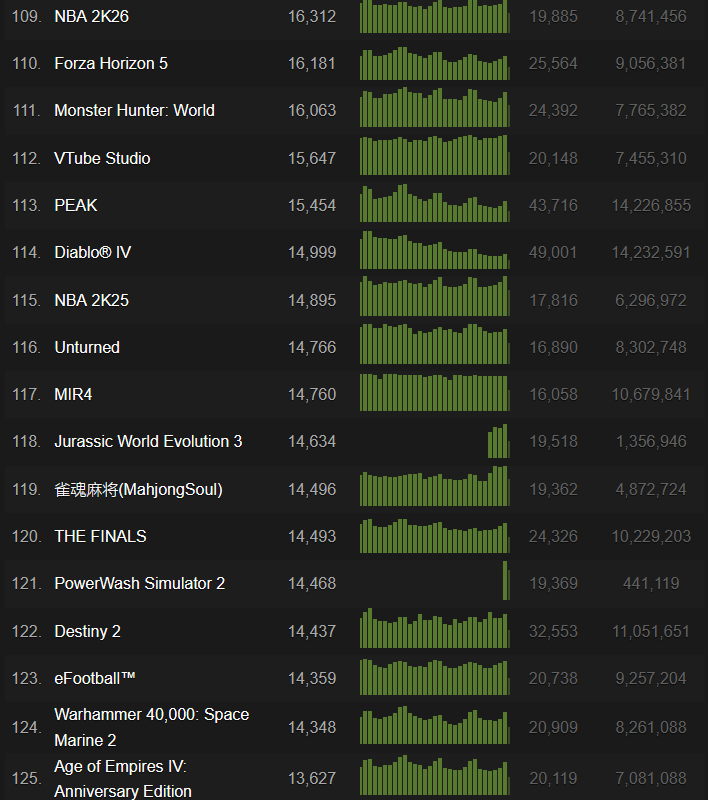Viewport: 708px width, 800px height.
Task: Click the VTube Studio bar chart
Action: [435, 155]
